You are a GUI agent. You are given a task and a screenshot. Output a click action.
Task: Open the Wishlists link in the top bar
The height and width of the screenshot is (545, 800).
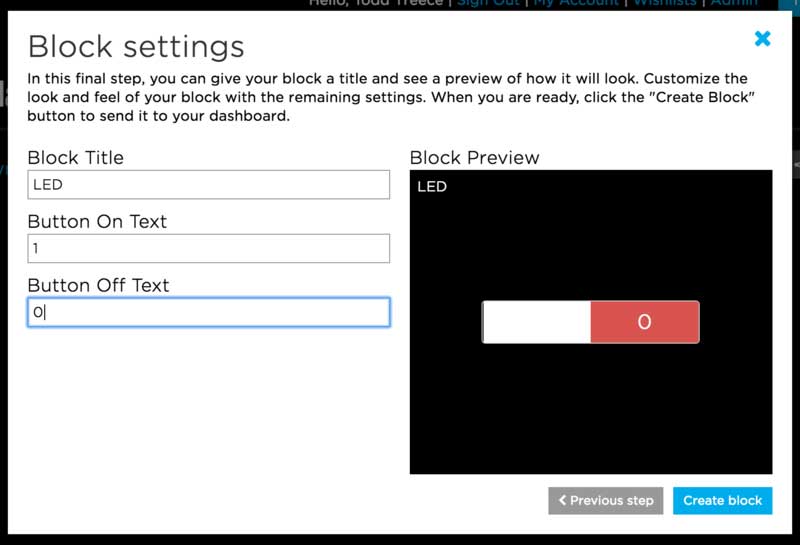tap(666, 4)
